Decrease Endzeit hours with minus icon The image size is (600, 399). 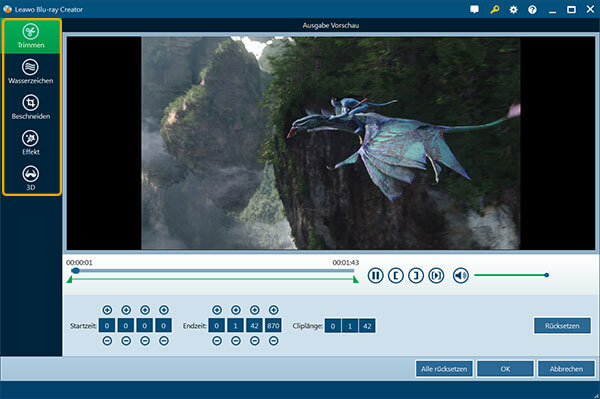[217, 341]
